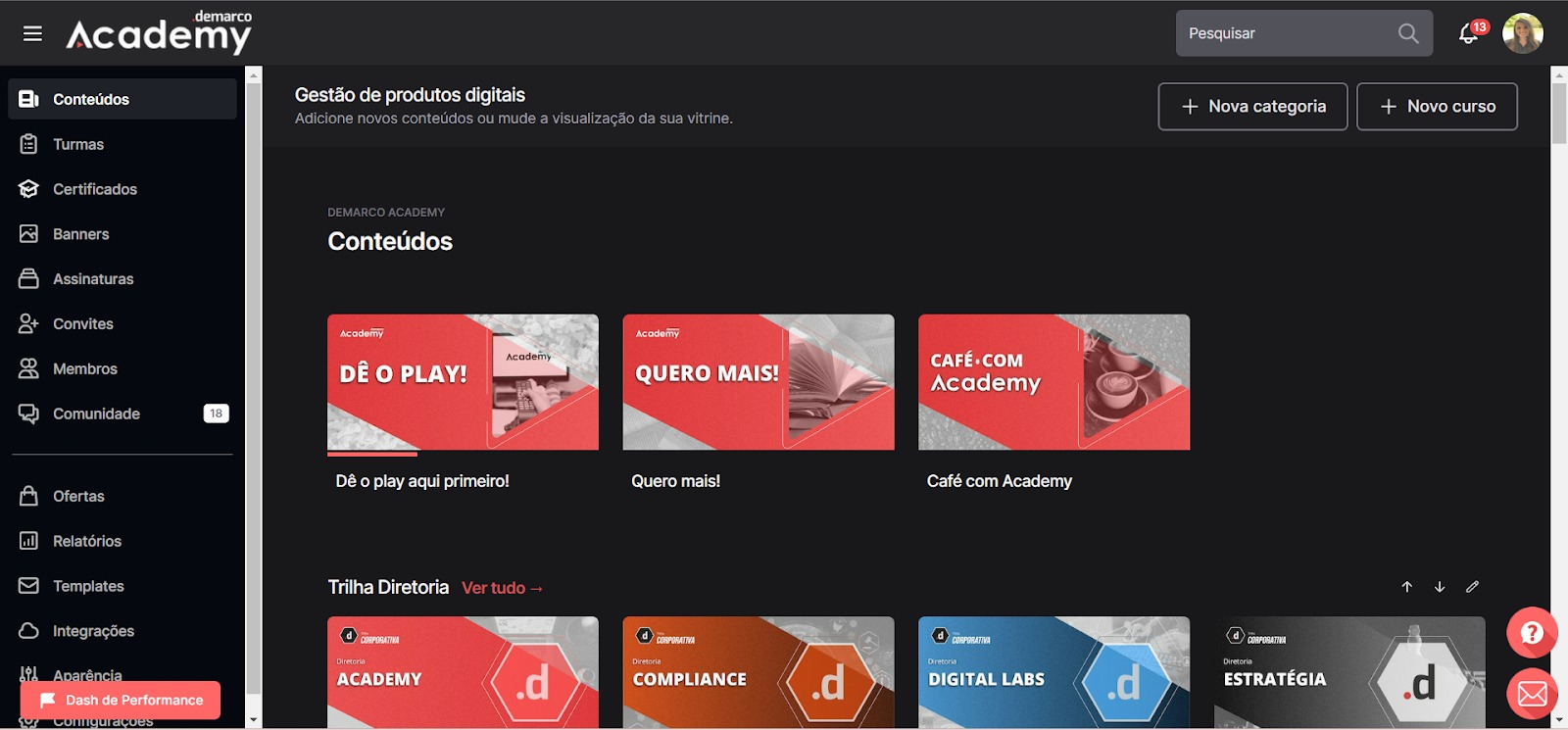Open the Estratégia course card

coord(1349,672)
